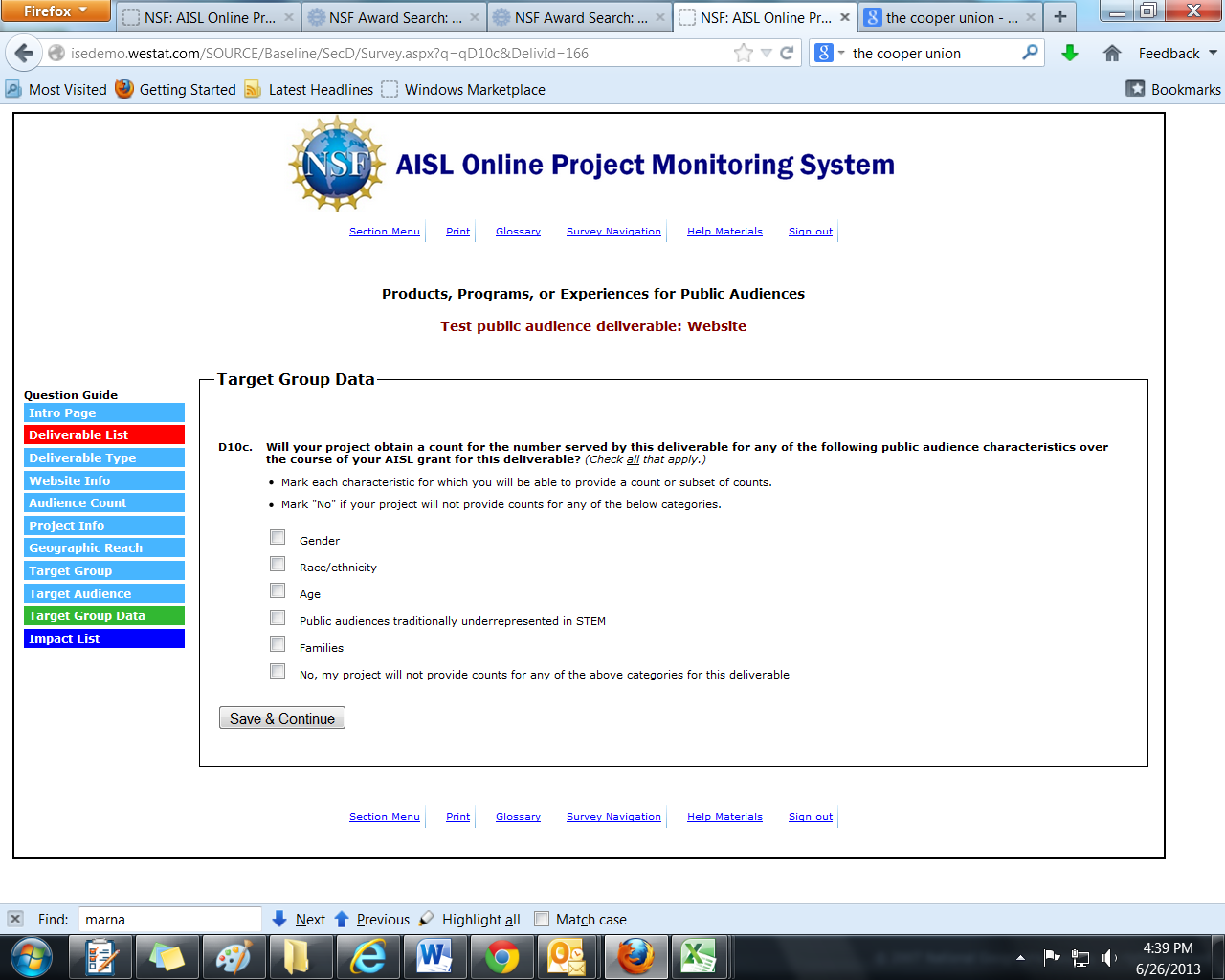Open the Most Visited bookmarks dropdown
Screen dimensions: 1225x980
point(56,89)
